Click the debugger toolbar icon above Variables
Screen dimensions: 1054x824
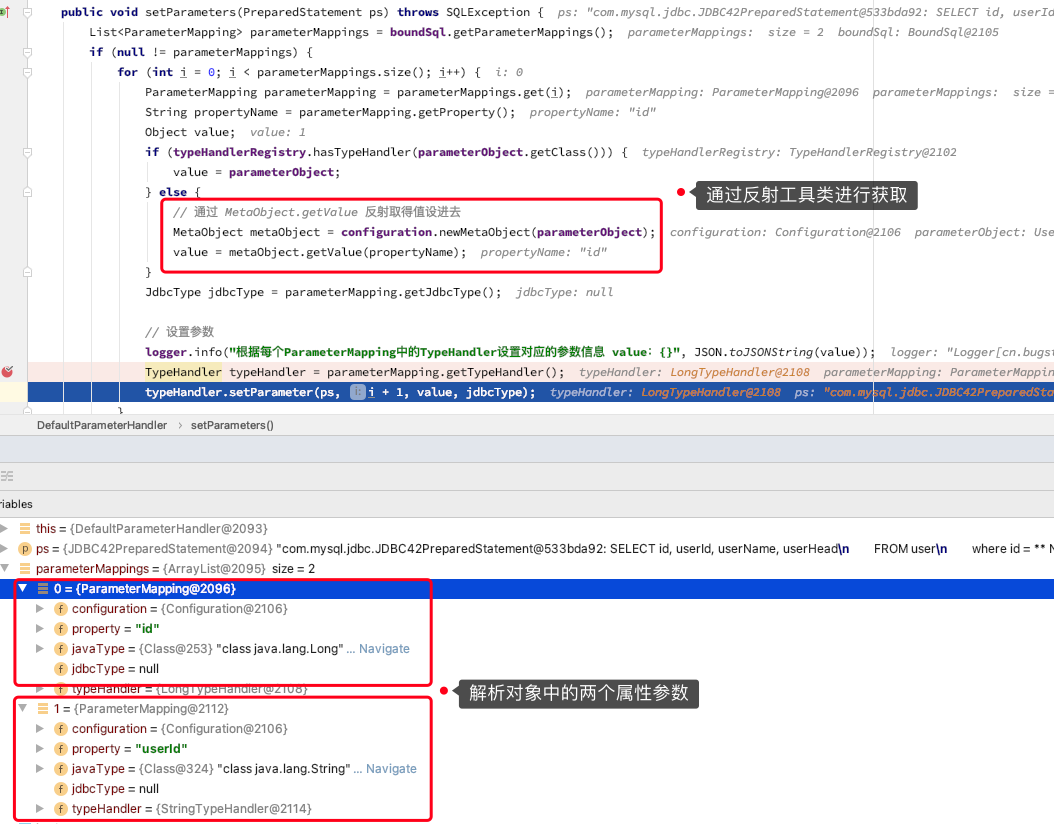(6, 476)
